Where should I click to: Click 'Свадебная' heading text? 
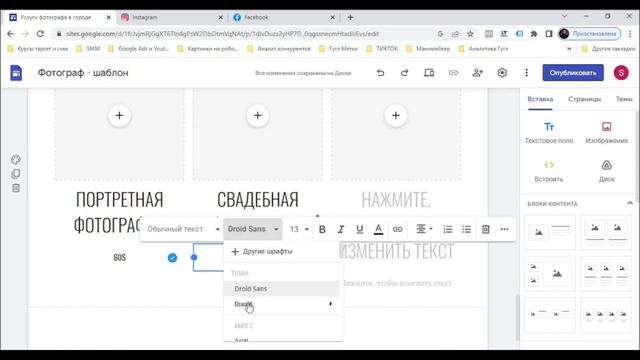point(258,200)
